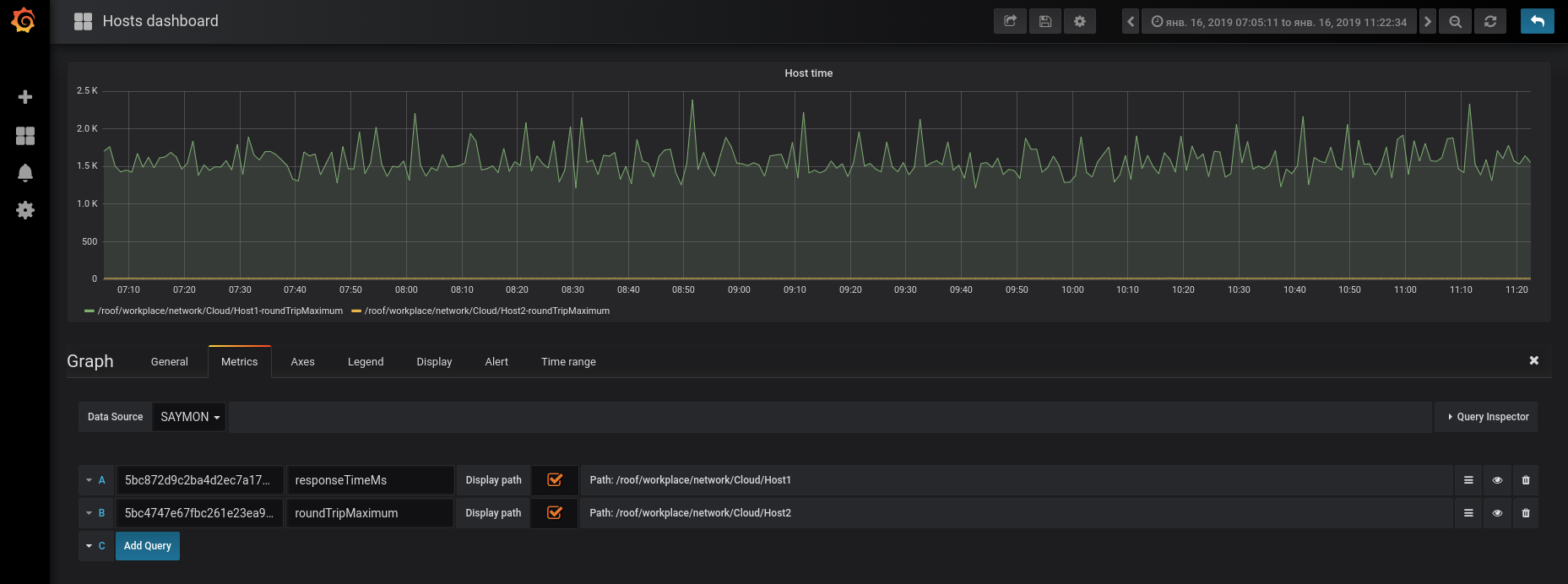The width and height of the screenshot is (1568, 584).
Task: Refresh the dashboard
Action: 1490,21
